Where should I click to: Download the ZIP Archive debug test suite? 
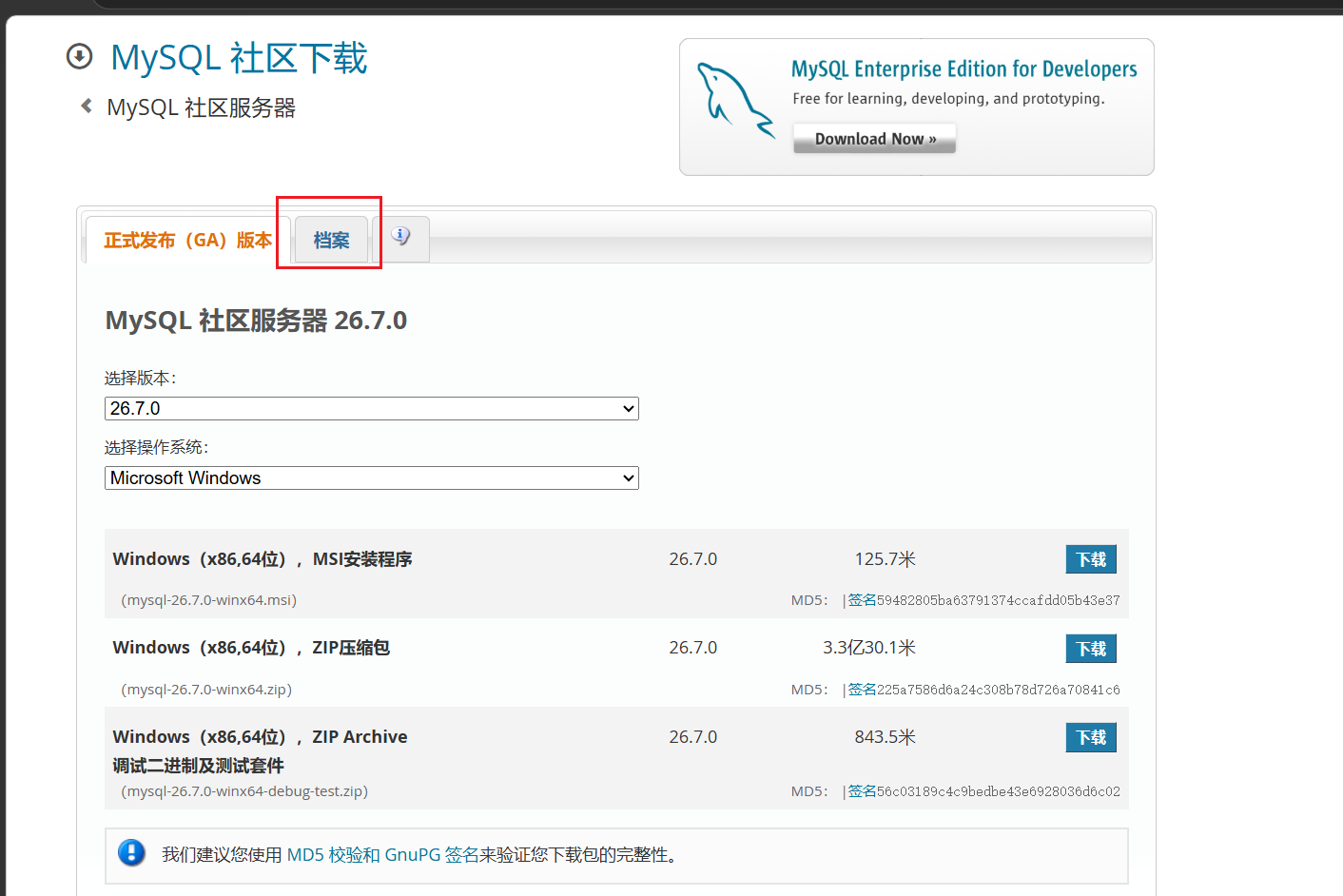(x=1091, y=737)
